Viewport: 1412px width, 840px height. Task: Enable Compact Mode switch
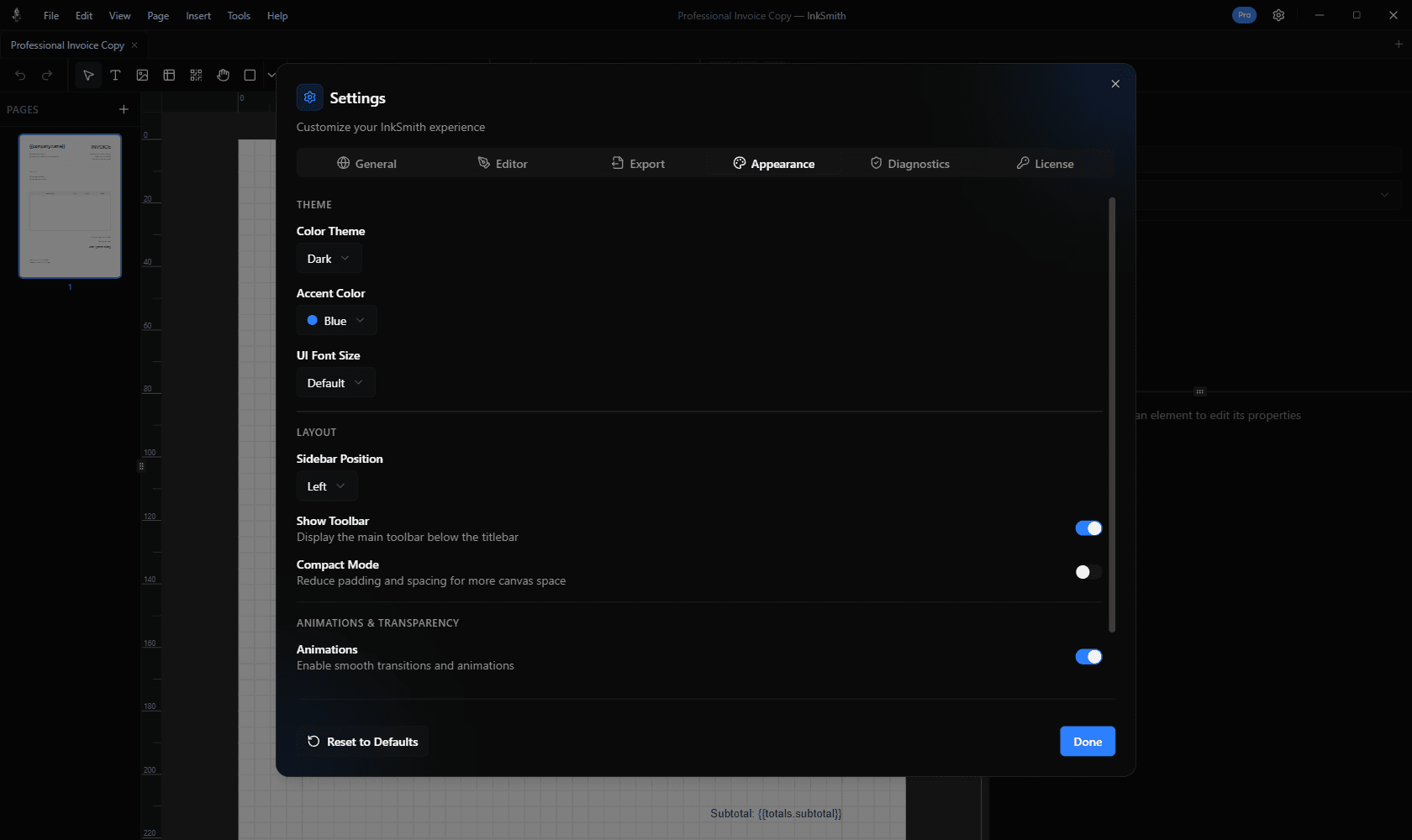(1088, 572)
